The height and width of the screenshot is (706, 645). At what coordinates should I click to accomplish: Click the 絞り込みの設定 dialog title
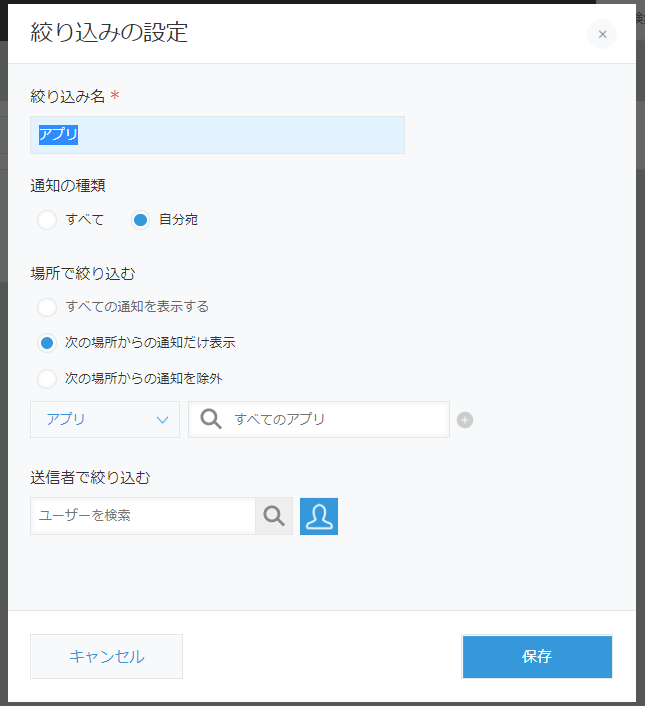[109, 32]
